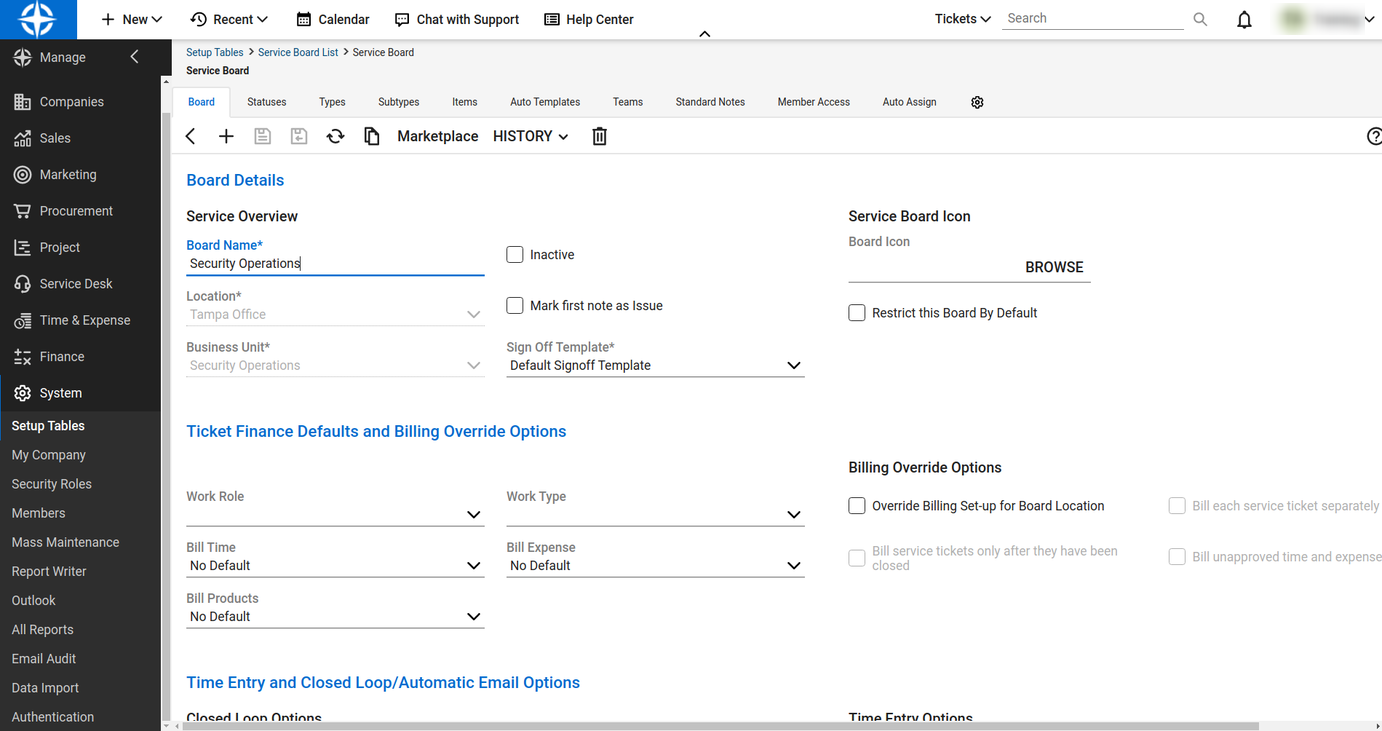Screen dimensions: 1382x731
Task: Go to Service Board List breadcrumb link
Action: pyautogui.click(x=298, y=52)
